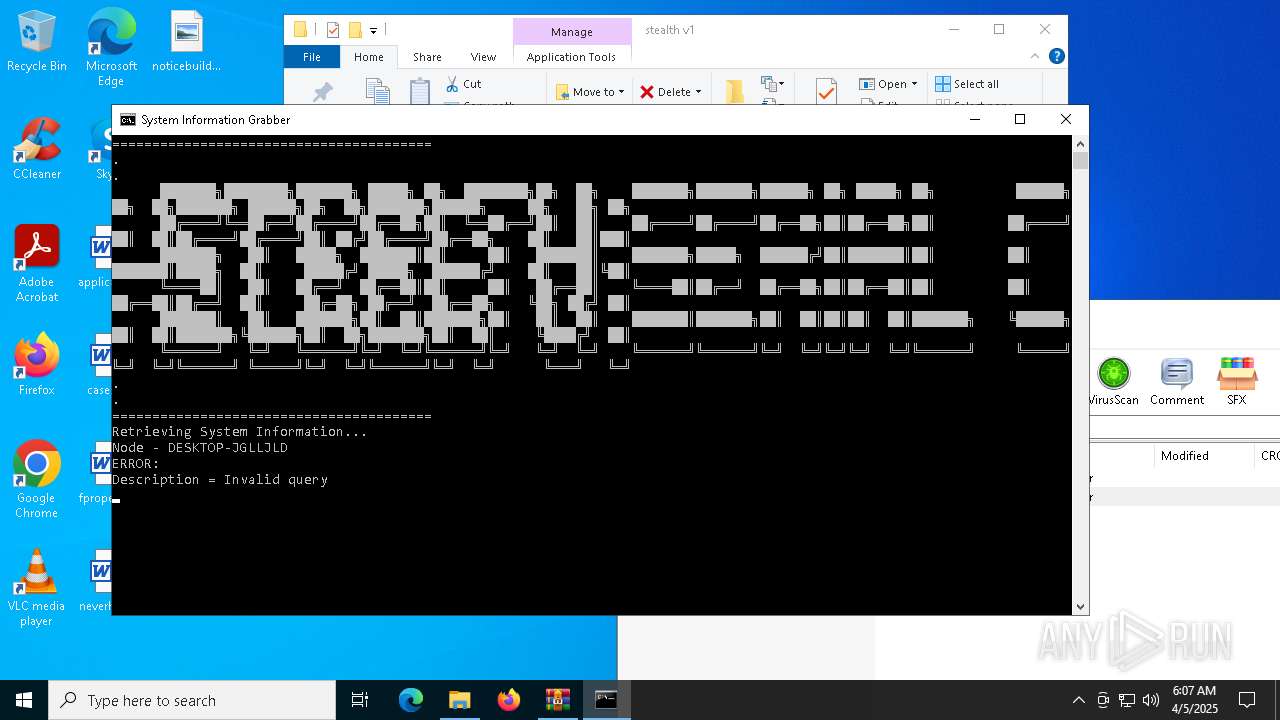The image size is (1280, 720).
Task: Open the Customize Quick Access Toolbar dropdown
Action: pos(373,30)
